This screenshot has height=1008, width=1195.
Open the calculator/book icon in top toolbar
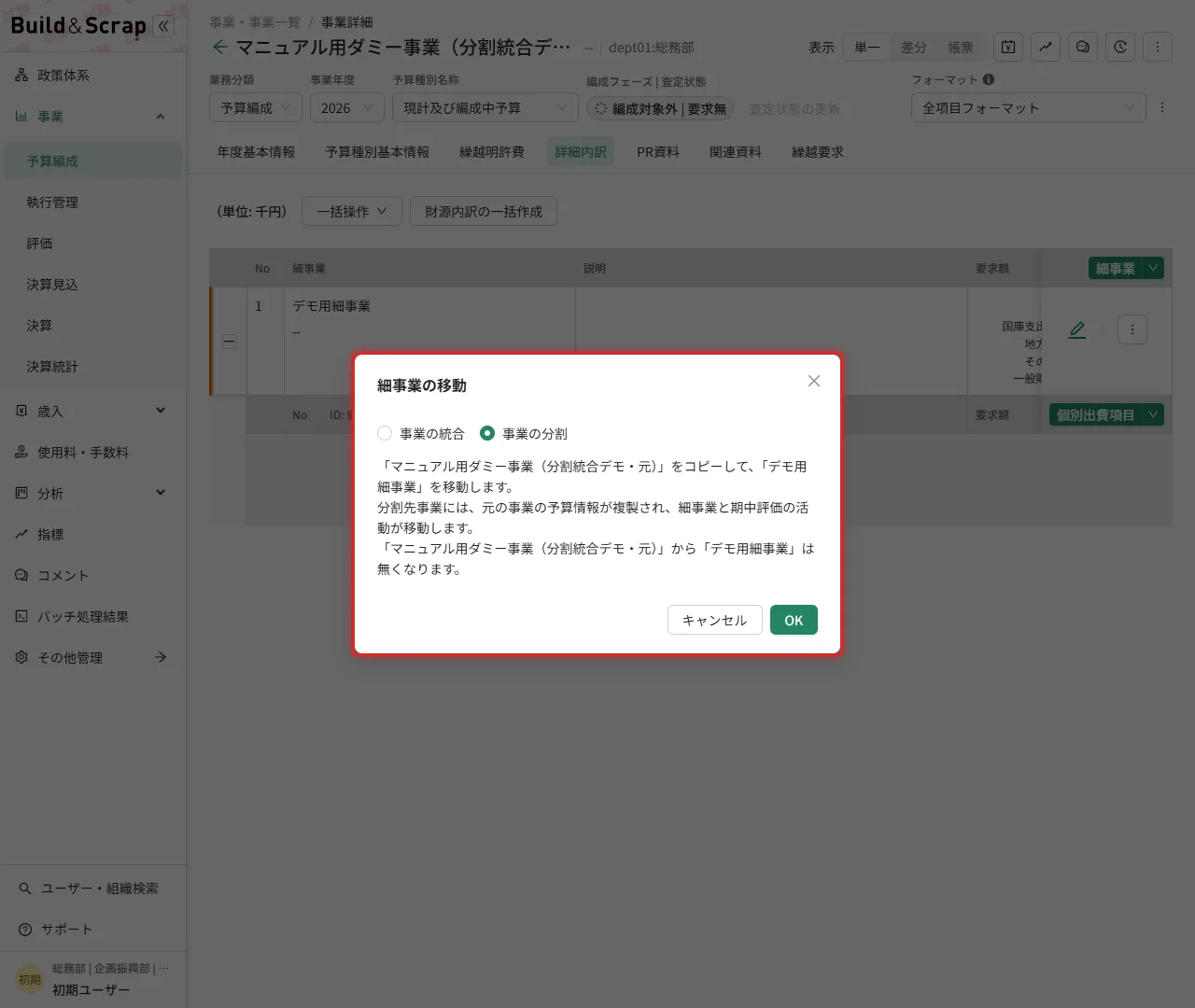(x=1008, y=47)
